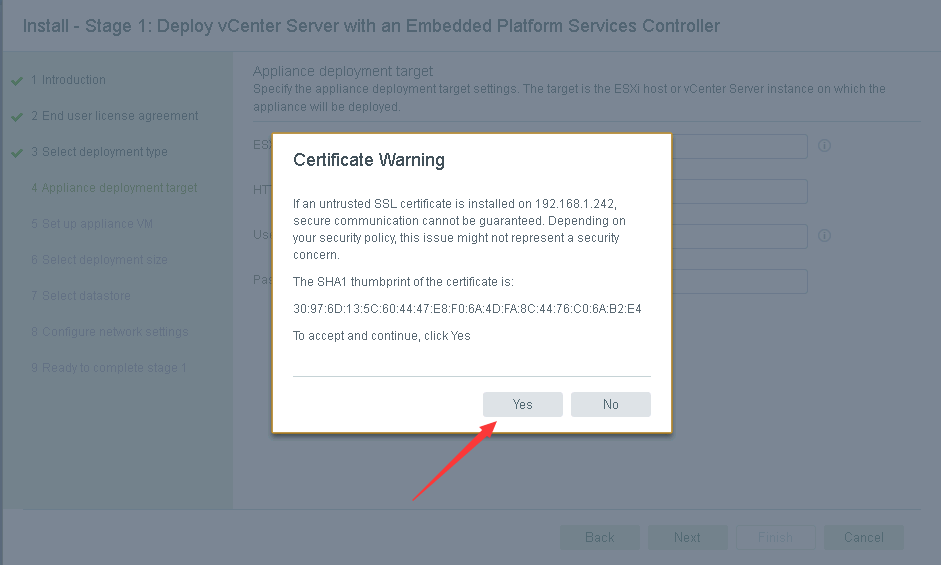This screenshot has width=941, height=565.
Task: Click the SHA1 thumbprint value 30:97:6D:13...
Action: (467, 309)
